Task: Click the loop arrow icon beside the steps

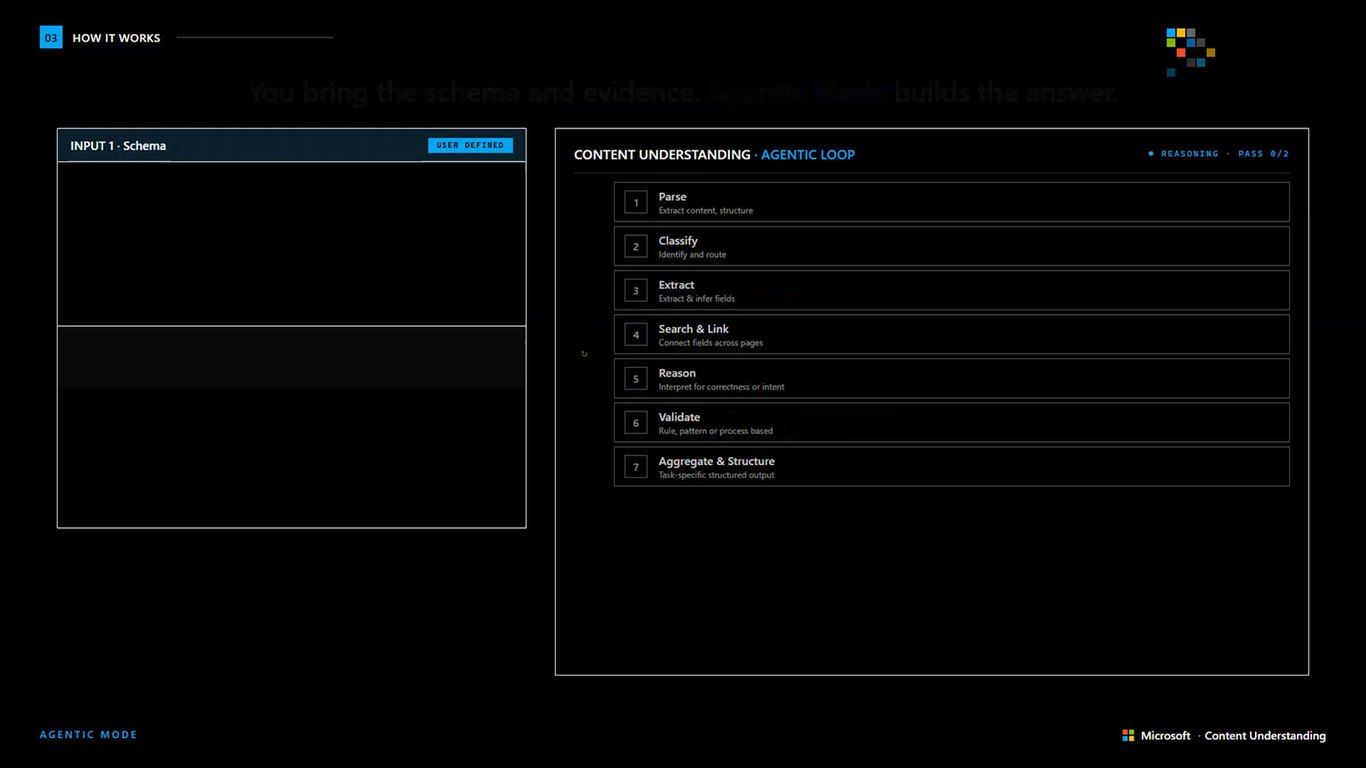Action: (x=584, y=354)
